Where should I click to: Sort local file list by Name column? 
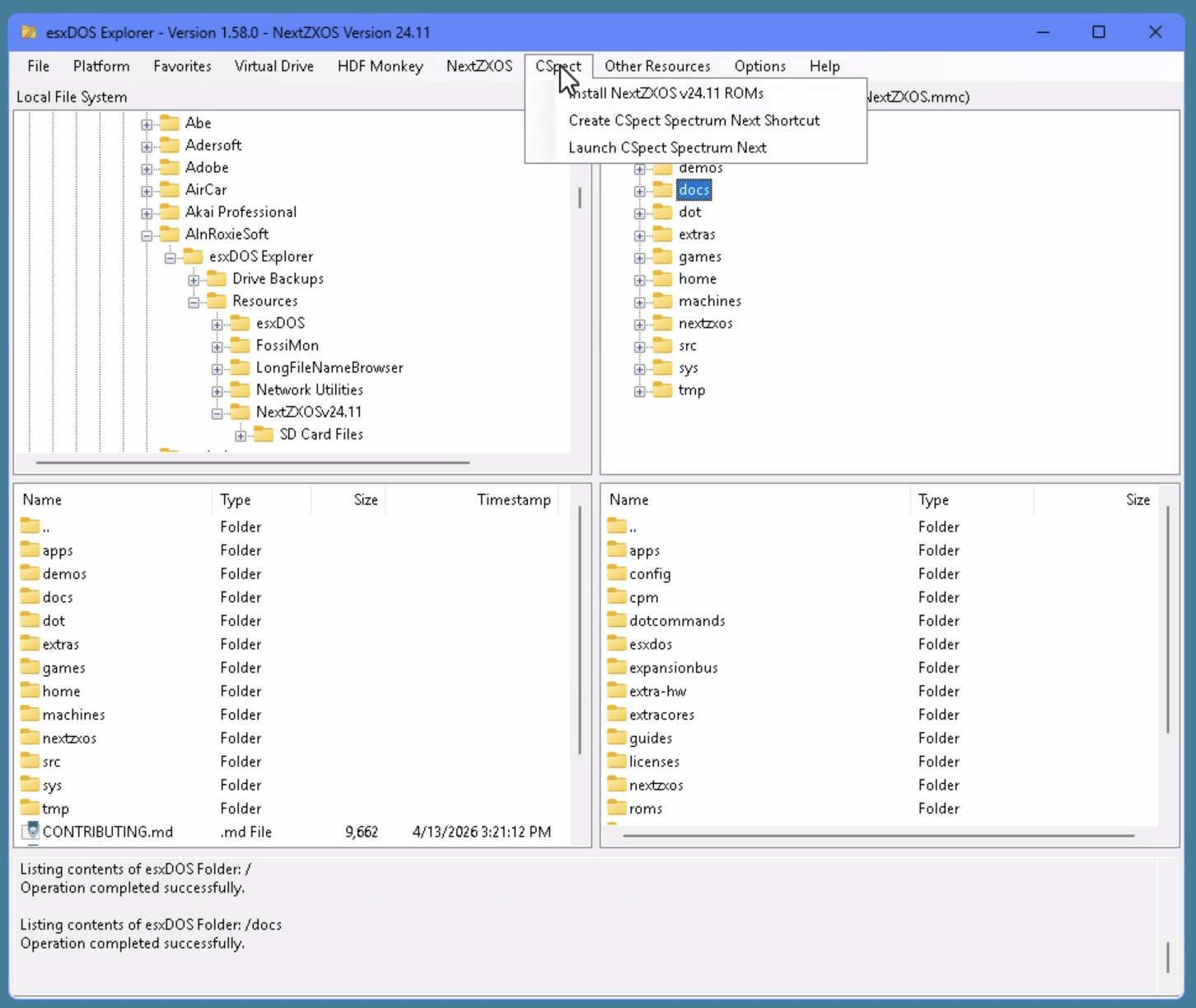pyautogui.click(x=114, y=500)
